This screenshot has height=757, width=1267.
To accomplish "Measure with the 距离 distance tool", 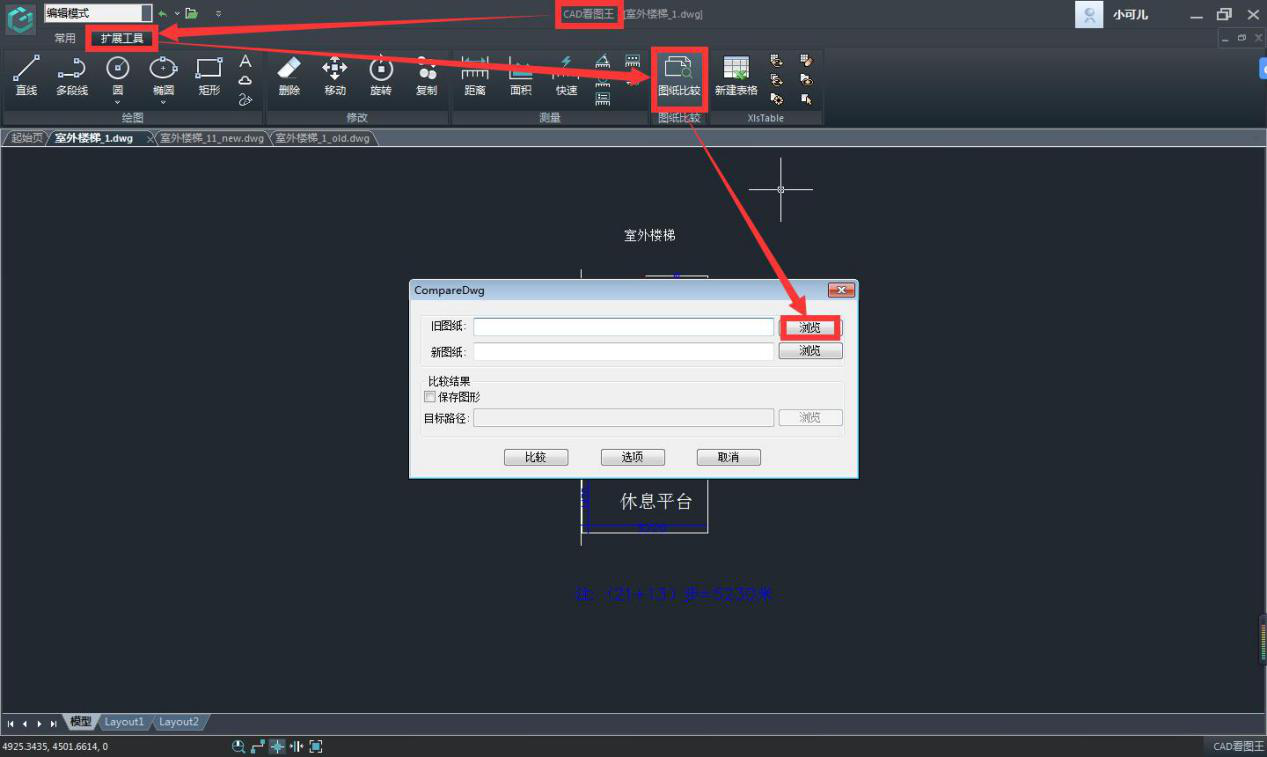I will coord(475,76).
